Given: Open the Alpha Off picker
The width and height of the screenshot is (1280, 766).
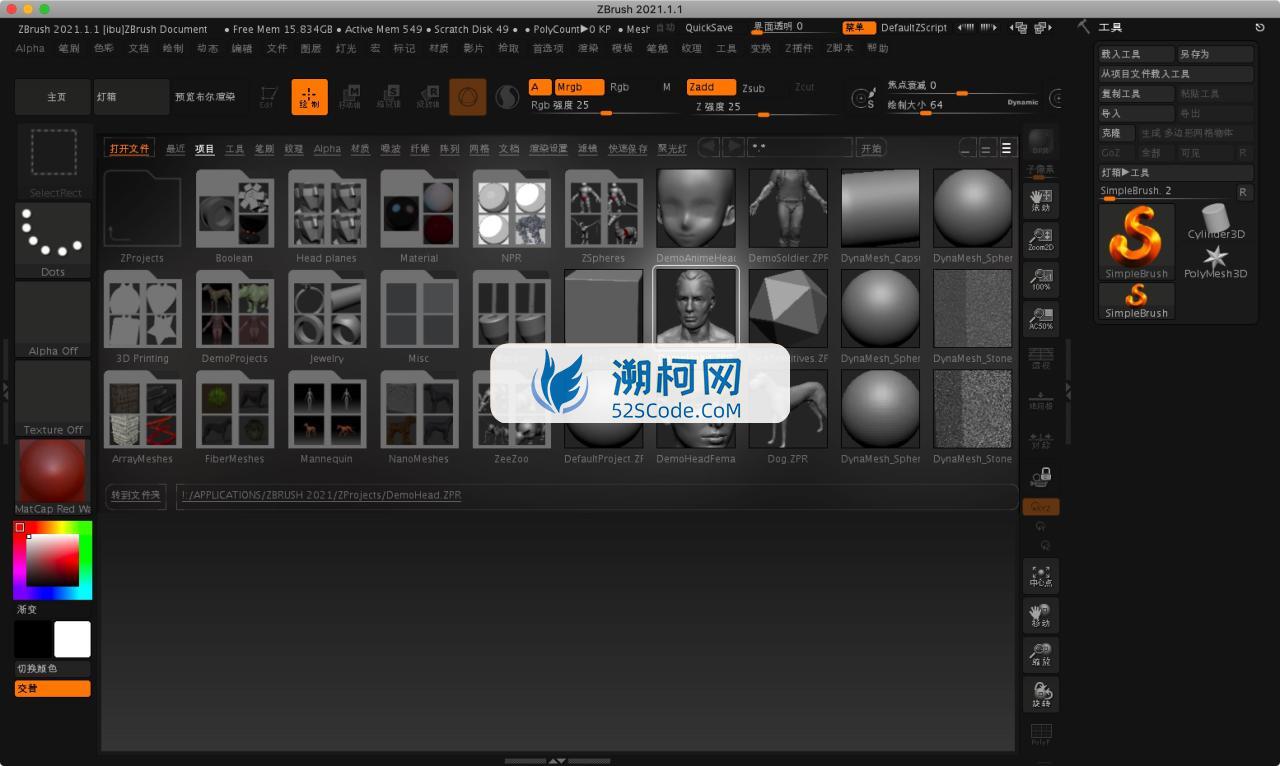Looking at the screenshot, I should (53, 319).
